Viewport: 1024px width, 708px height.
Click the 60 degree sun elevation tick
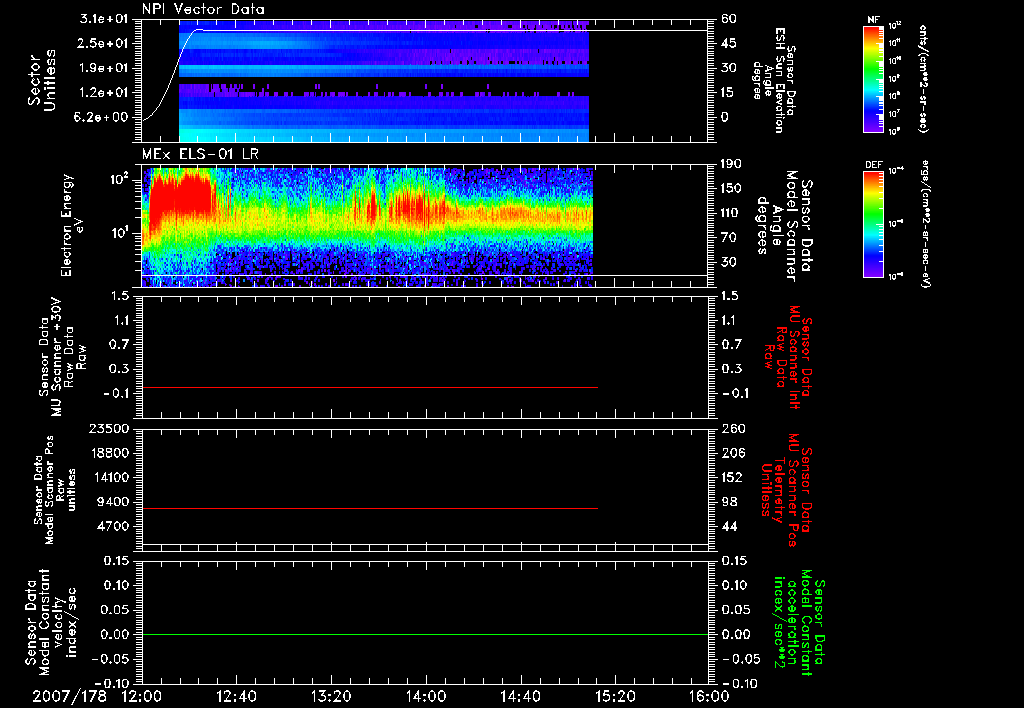click(x=728, y=18)
